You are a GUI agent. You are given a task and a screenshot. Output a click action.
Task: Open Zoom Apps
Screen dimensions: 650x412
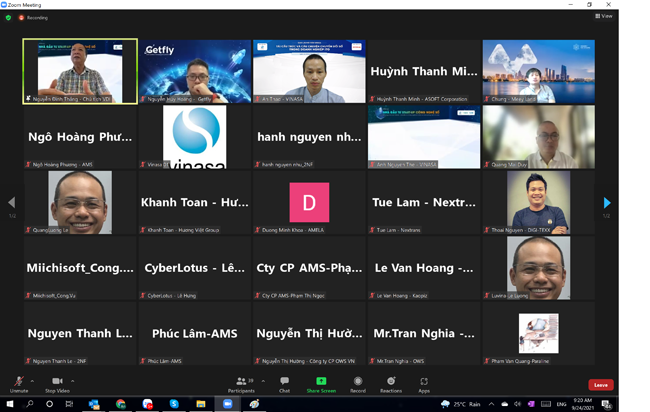[x=424, y=384]
